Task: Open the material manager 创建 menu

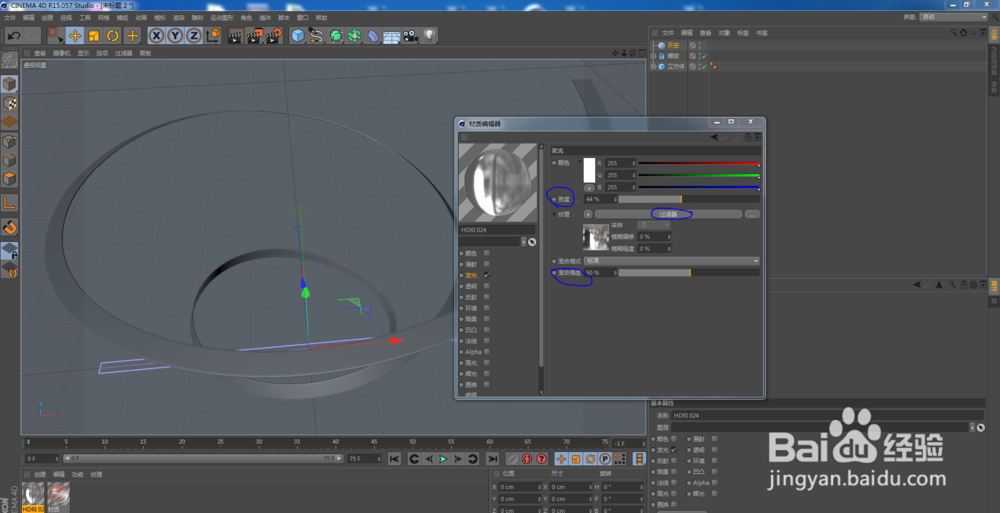Action: coord(40,475)
